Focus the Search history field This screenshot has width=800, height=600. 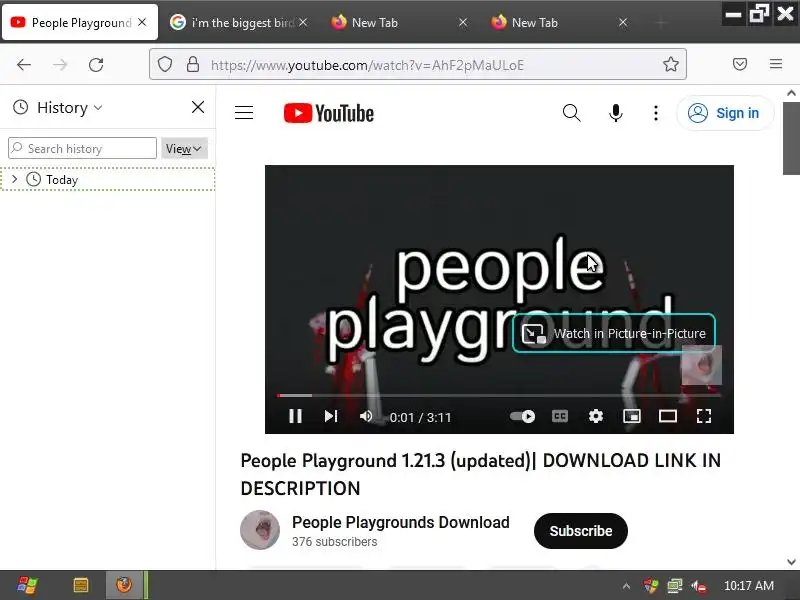point(82,148)
